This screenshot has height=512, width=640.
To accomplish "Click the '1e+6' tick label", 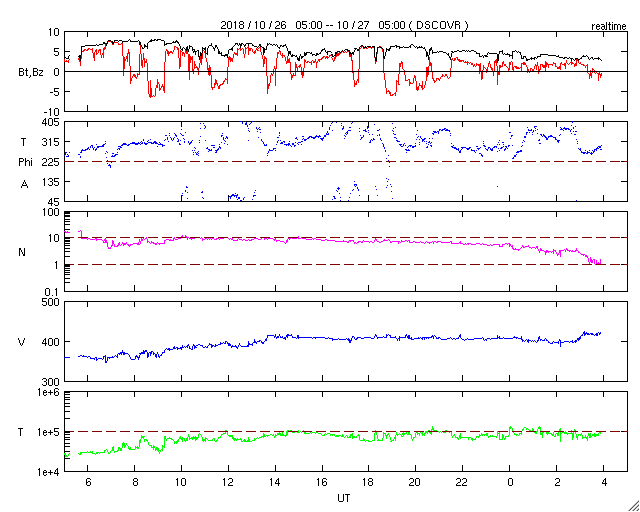I will click(x=48, y=393).
